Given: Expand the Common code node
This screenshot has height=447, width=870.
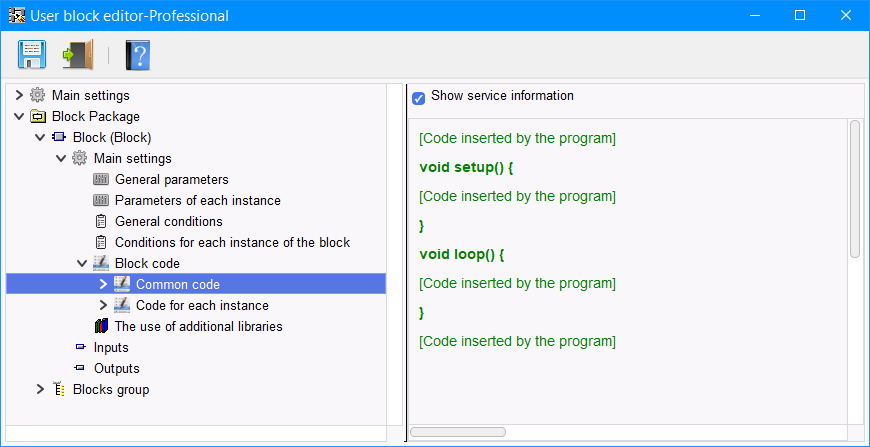Looking at the screenshot, I should point(103,284).
